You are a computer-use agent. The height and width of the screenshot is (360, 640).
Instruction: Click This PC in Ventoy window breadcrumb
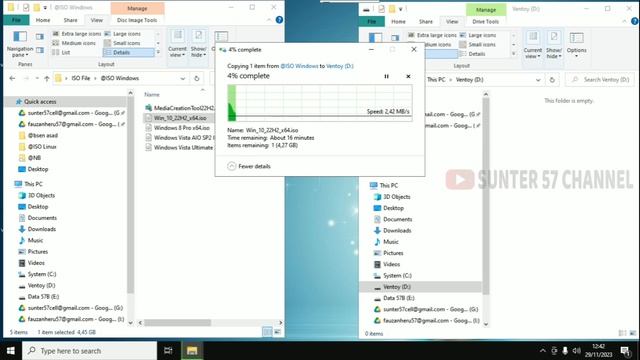tap(436, 80)
